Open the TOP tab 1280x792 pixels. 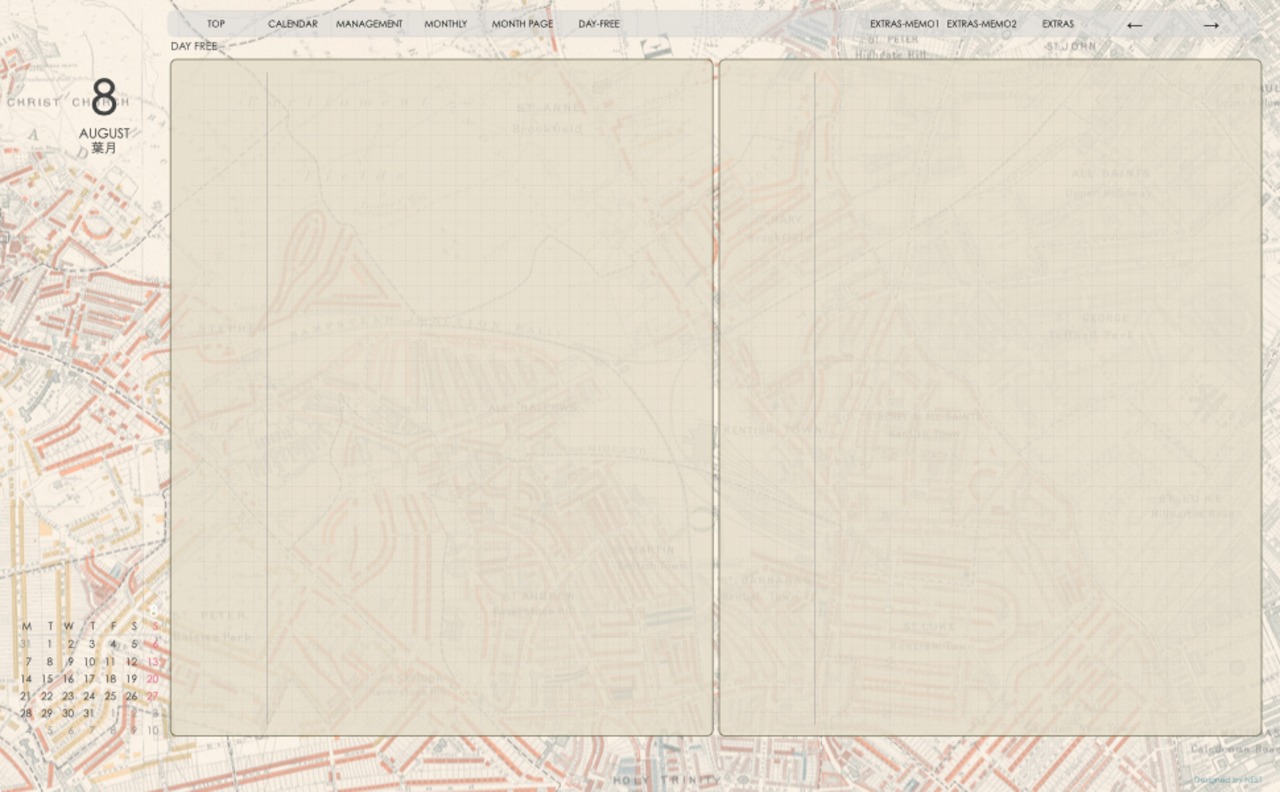pyautogui.click(x=216, y=24)
